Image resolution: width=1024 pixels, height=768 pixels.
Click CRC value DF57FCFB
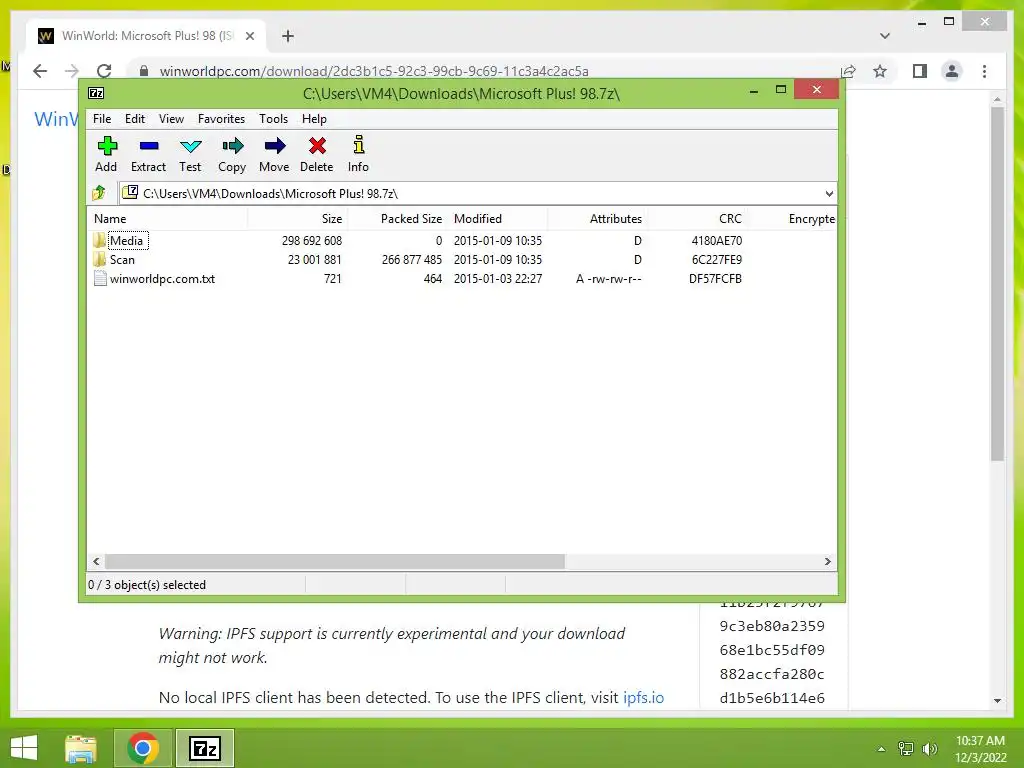[716, 278]
